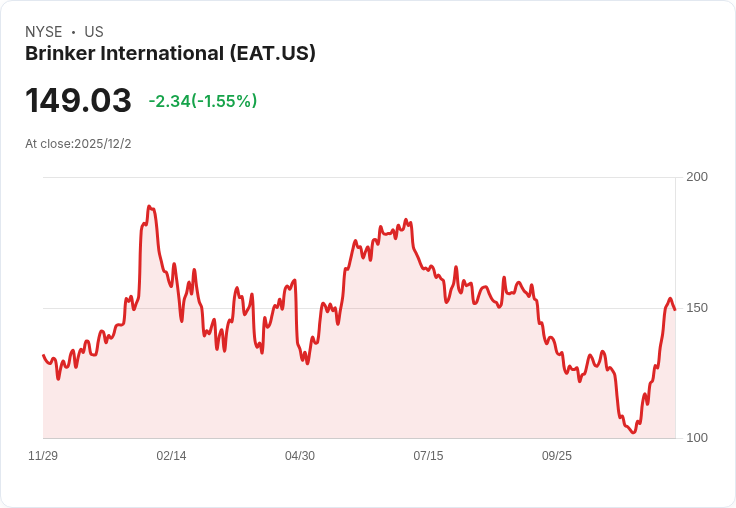Select the 02/14 date on the x-axis
Viewport: 736px width, 508px height.
[171, 456]
